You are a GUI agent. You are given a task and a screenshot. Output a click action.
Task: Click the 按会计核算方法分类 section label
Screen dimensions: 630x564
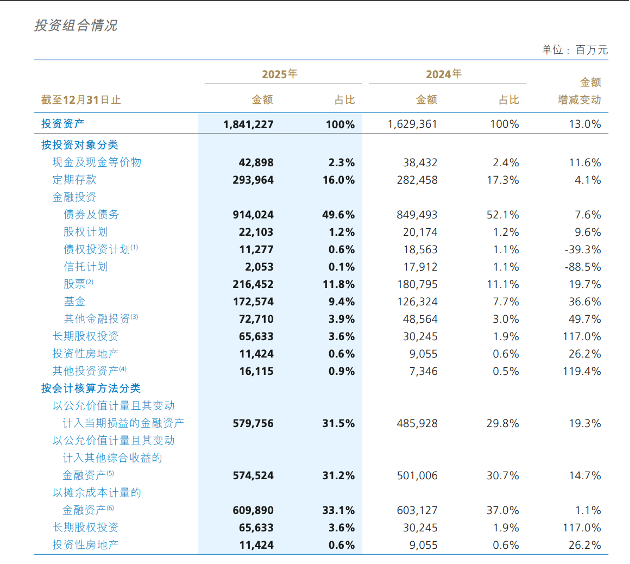(x=91, y=388)
